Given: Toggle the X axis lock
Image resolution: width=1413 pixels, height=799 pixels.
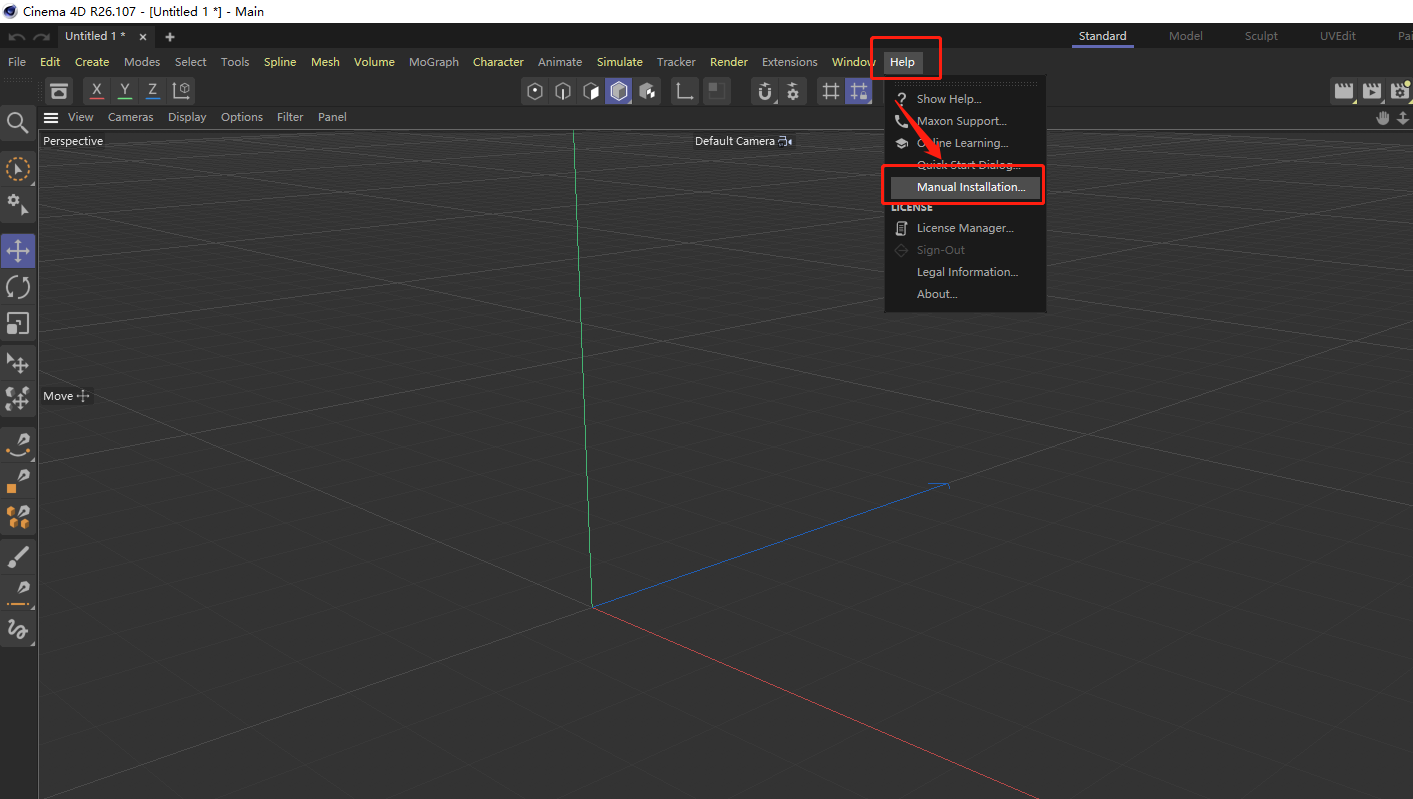Looking at the screenshot, I should (x=96, y=90).
